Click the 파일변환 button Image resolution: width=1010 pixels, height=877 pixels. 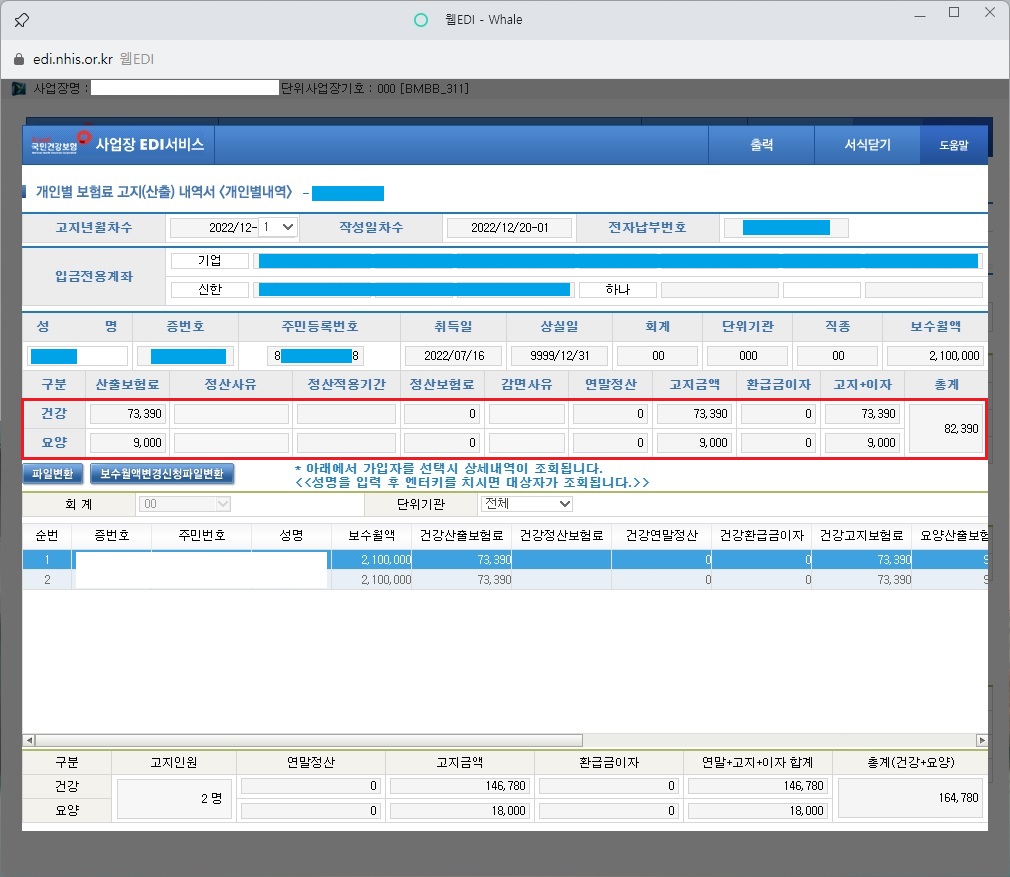53,474
